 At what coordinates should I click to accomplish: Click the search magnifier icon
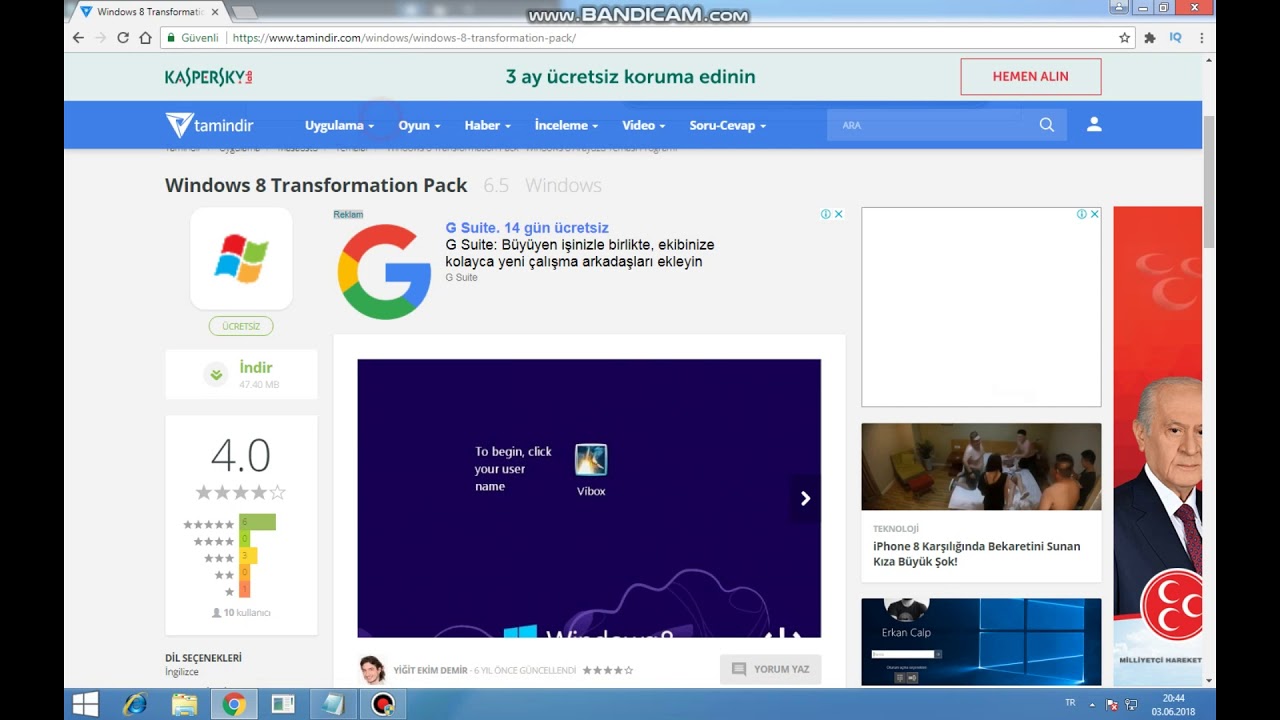[1046, 125]
